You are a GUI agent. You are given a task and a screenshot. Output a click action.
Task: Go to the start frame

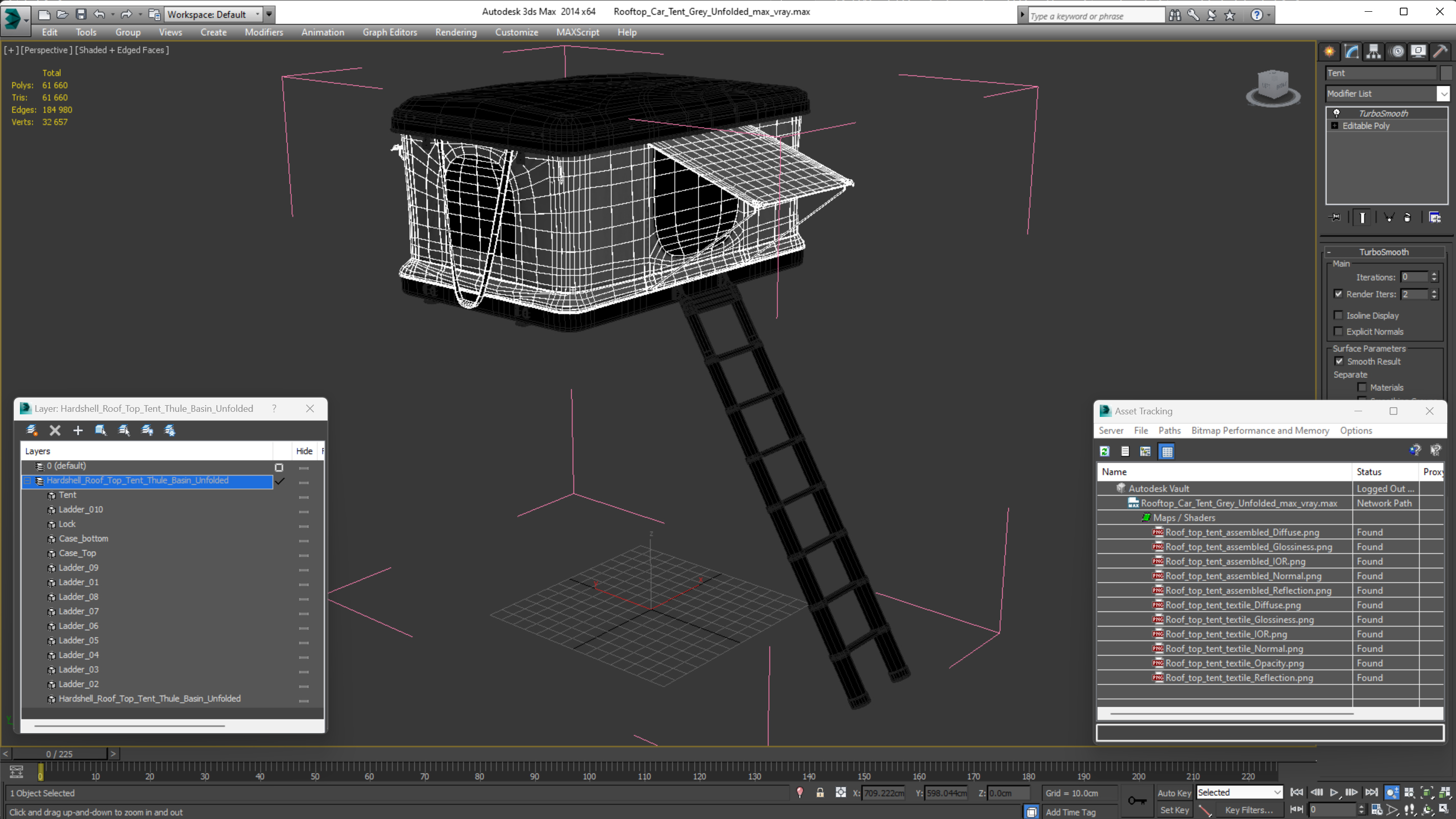(x=1297, y=792)
